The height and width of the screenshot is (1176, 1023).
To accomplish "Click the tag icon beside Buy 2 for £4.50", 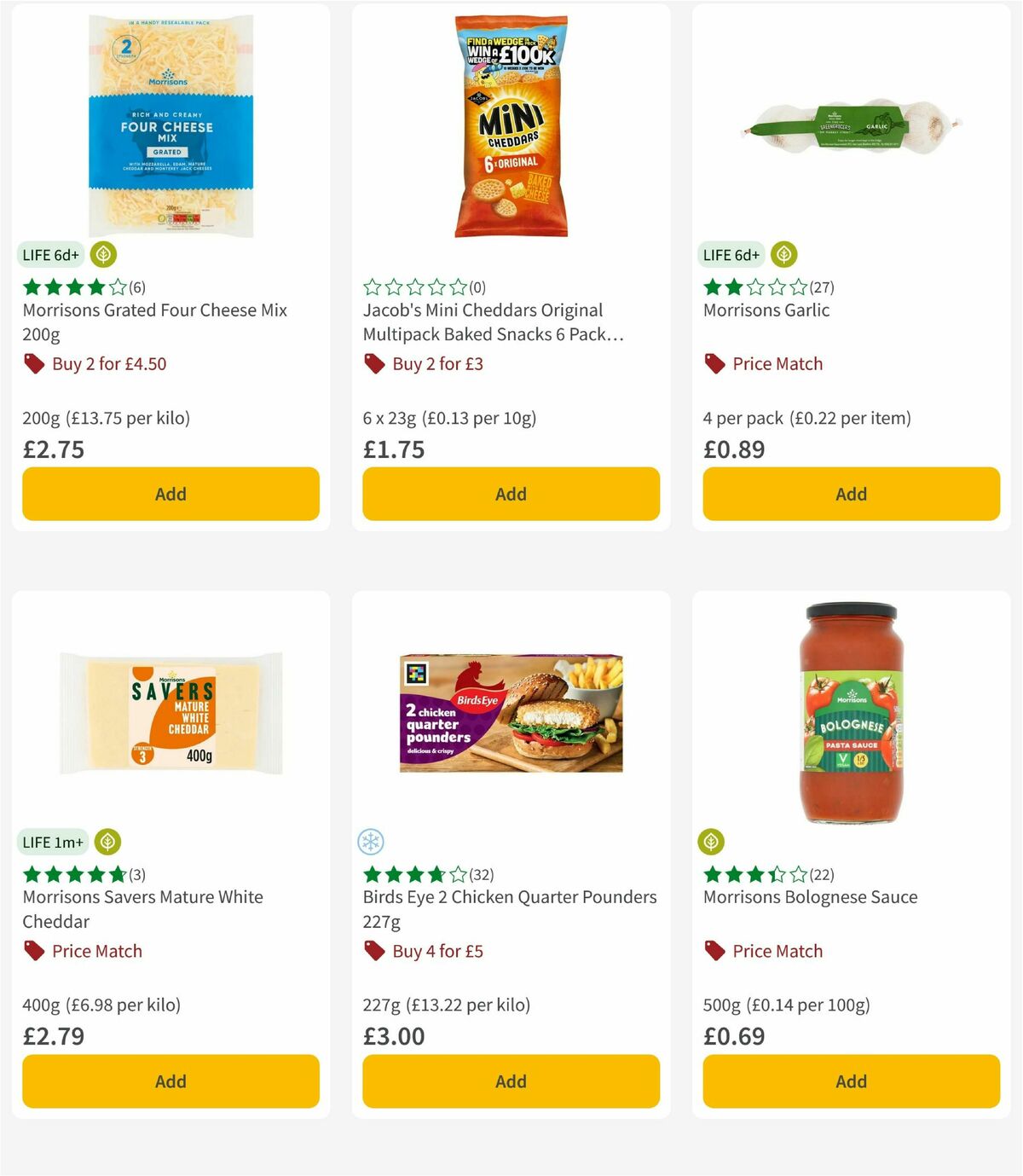I will pyautogui.click(x=34, y=362).
